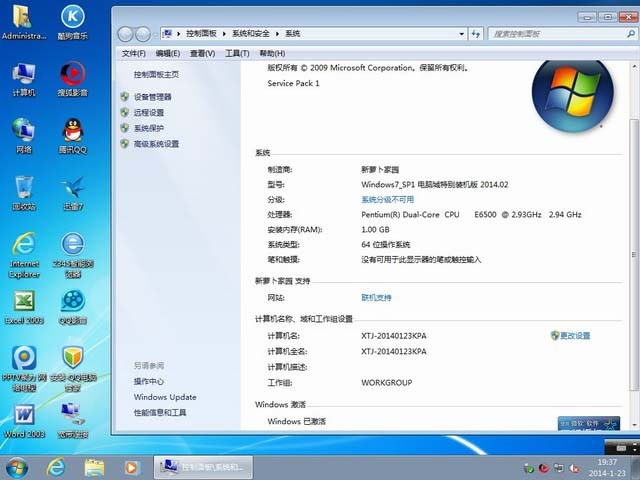Click the Windows Start orb
Screen dimensions: 640x480
click(x=17, y=468)
